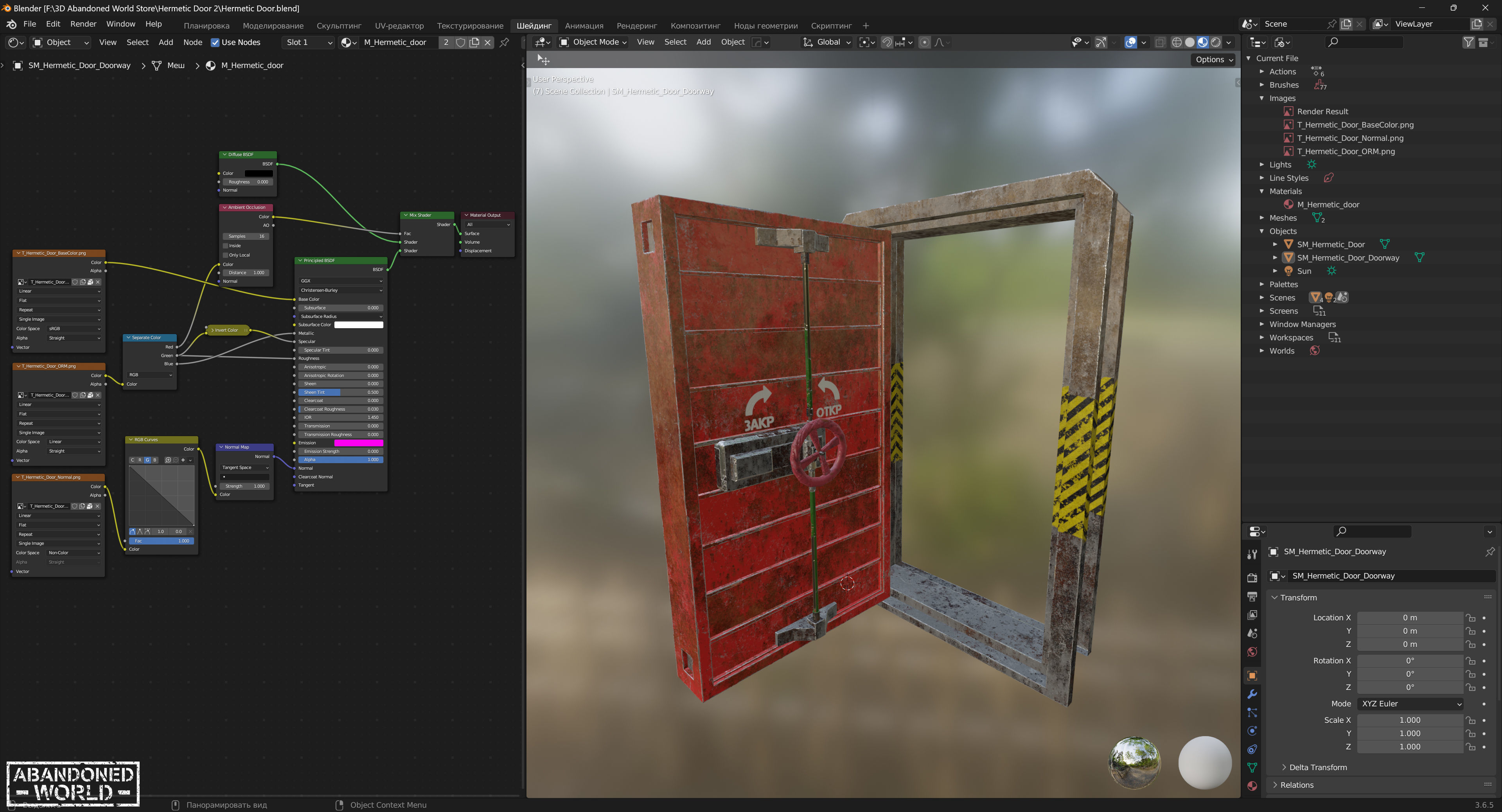This screenshot has height=812, width=1502.
Task: Open the node editor Node menu
Action: click(192, 42)
